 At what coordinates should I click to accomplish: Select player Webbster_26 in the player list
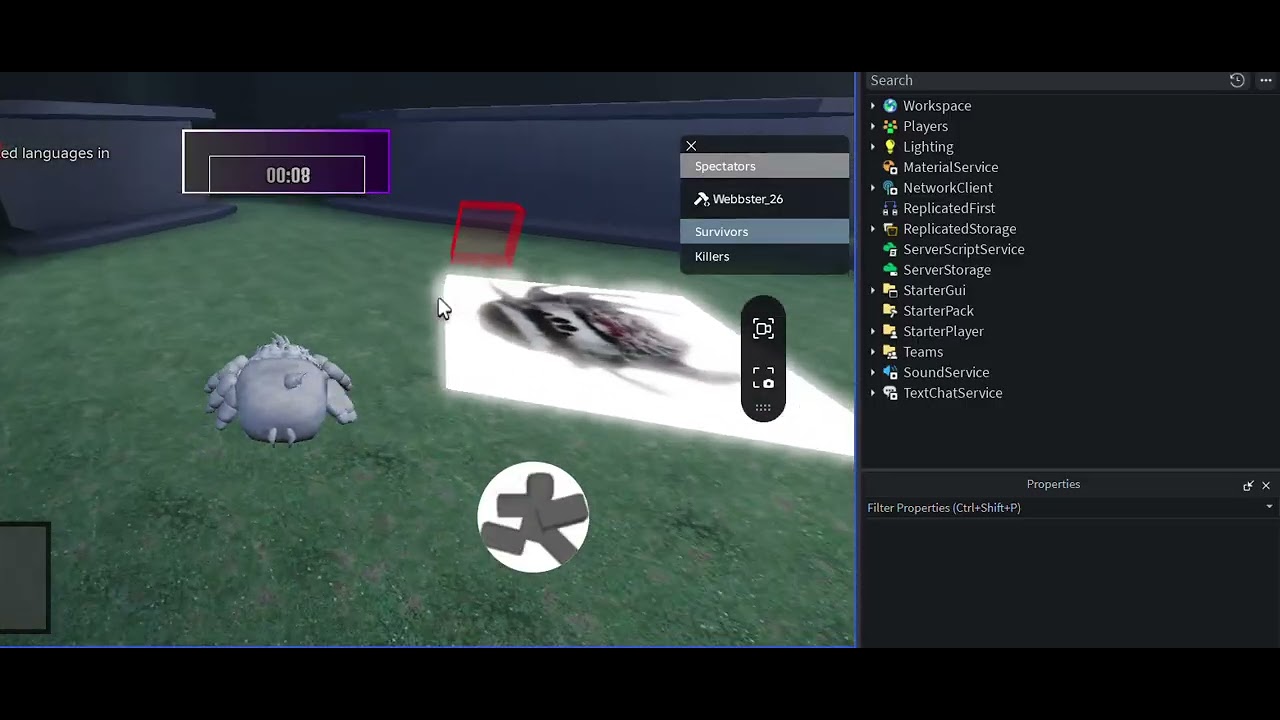tap(765, 199)
